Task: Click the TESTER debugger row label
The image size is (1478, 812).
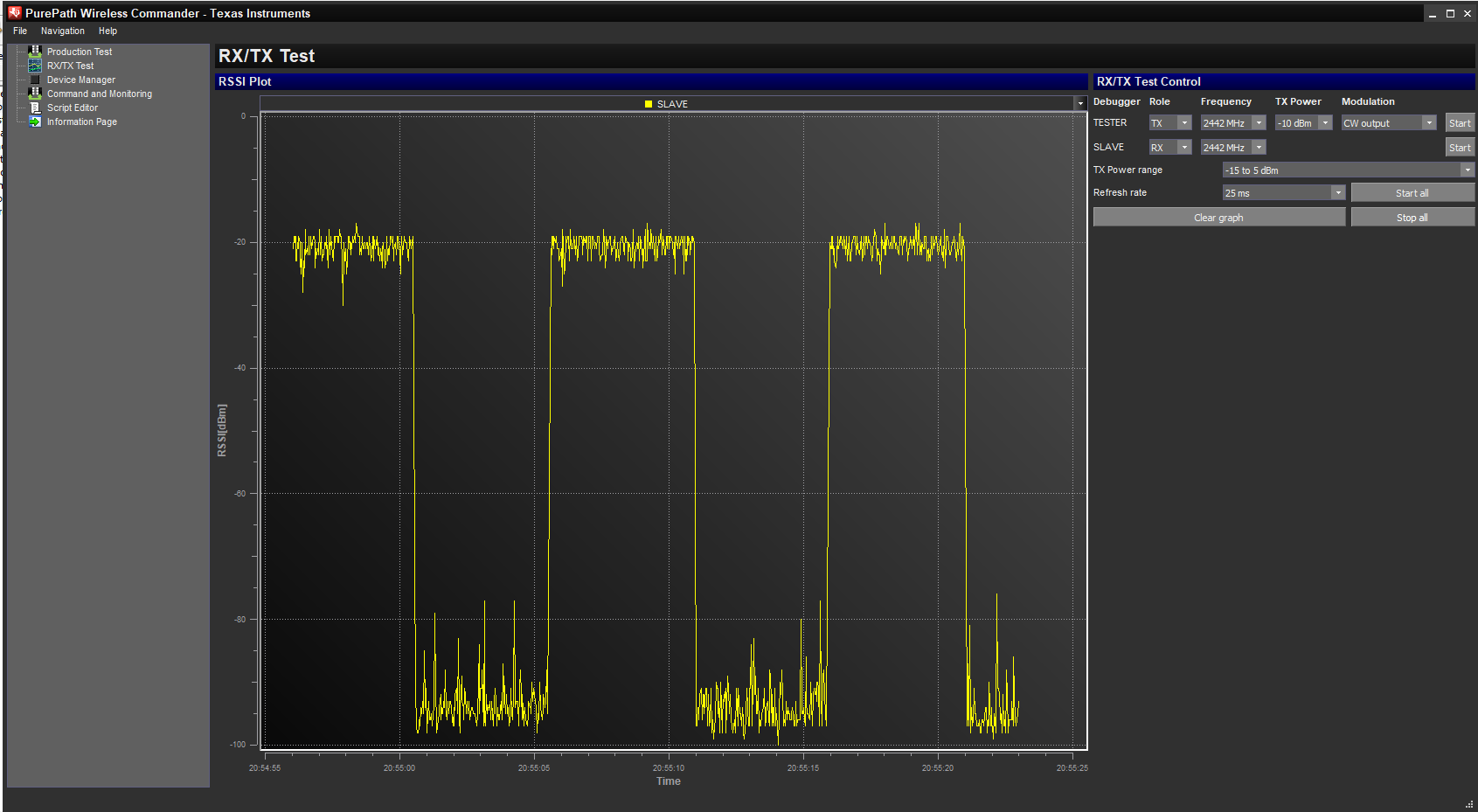Action: coord(1110,123)
